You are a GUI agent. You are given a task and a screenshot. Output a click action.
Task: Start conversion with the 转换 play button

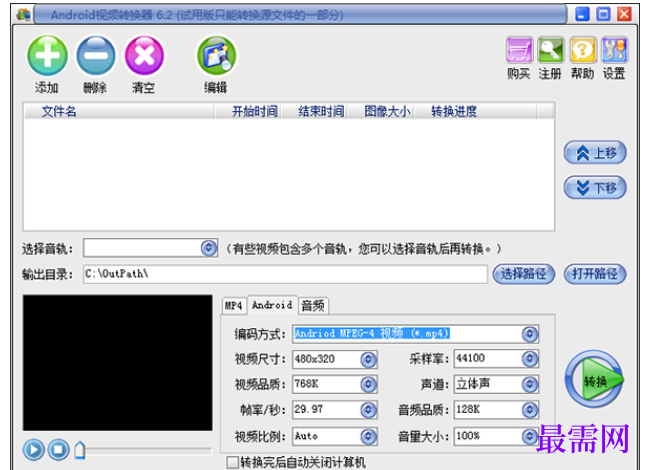click(594, 379)
